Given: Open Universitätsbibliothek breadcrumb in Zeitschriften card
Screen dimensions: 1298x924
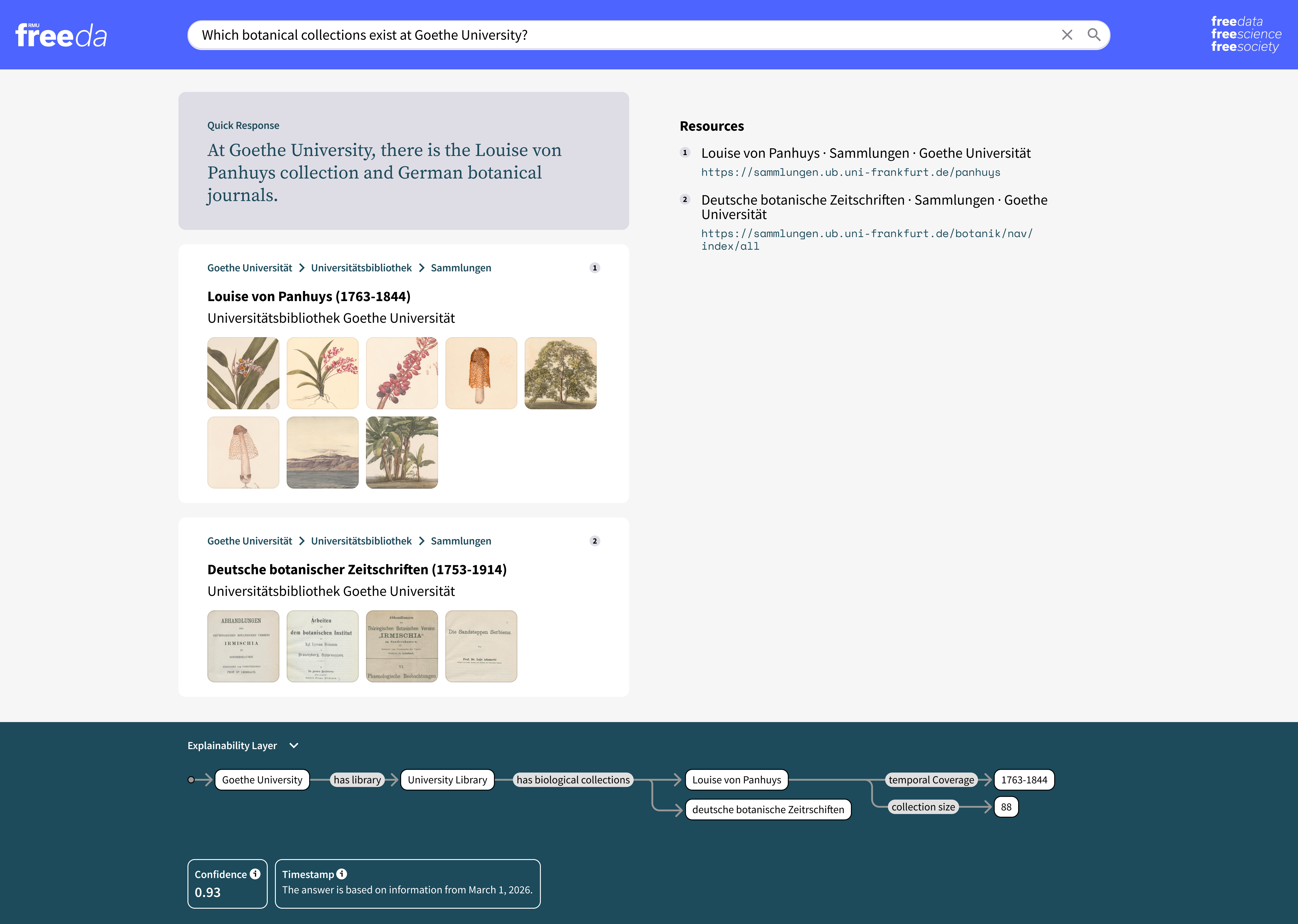Looking at the screenshot, I should tap(361, 541).
